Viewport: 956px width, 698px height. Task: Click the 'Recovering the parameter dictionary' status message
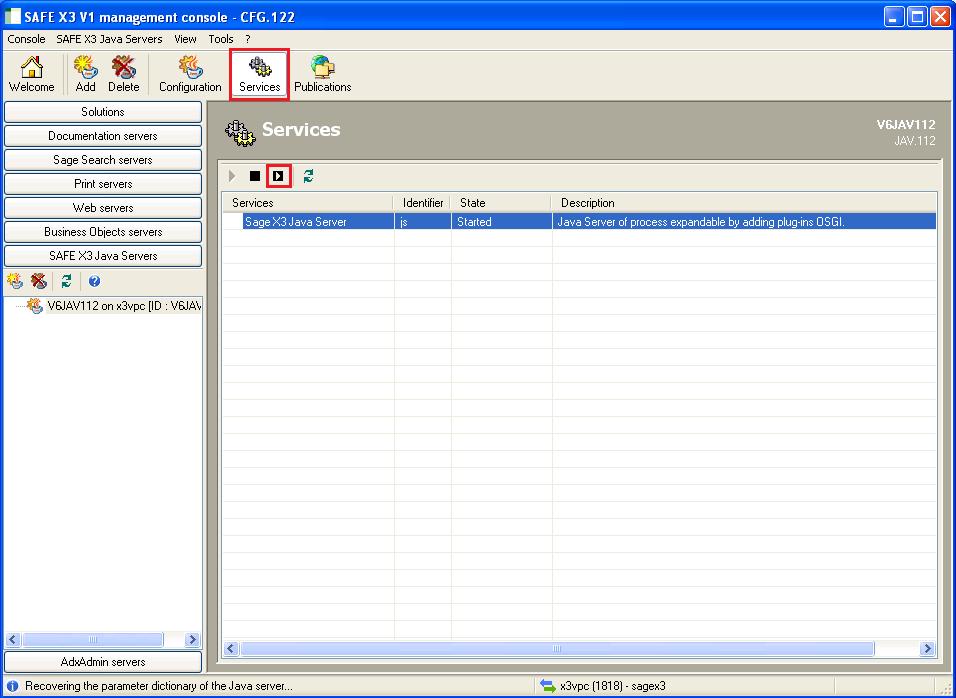159,686
